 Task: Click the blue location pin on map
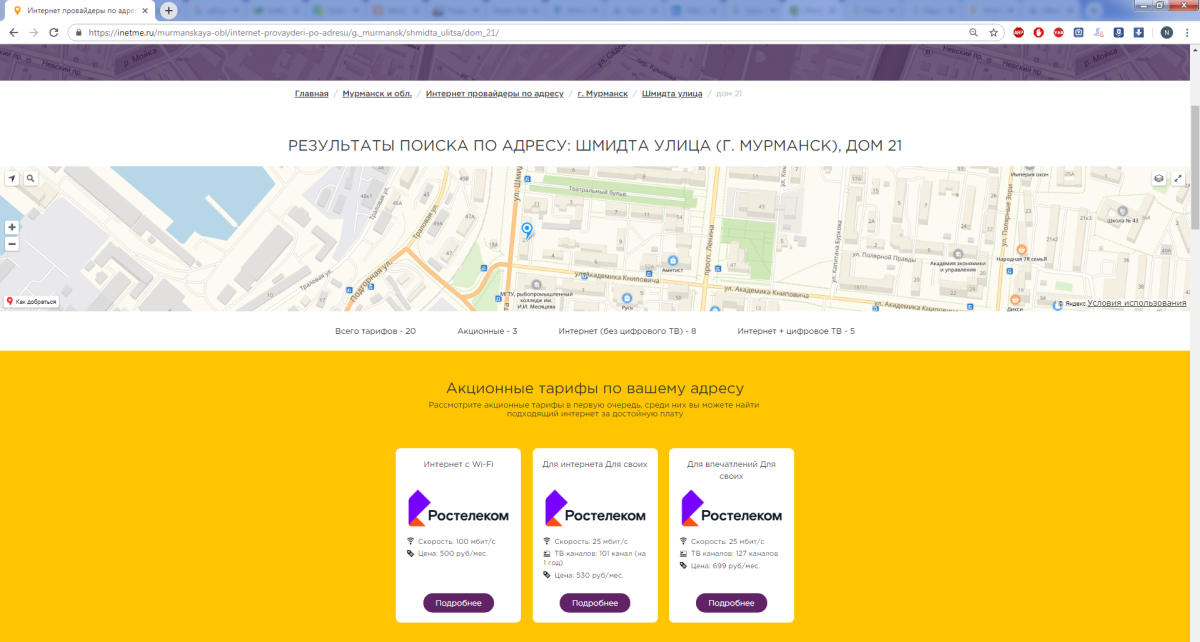coord(528,231)
